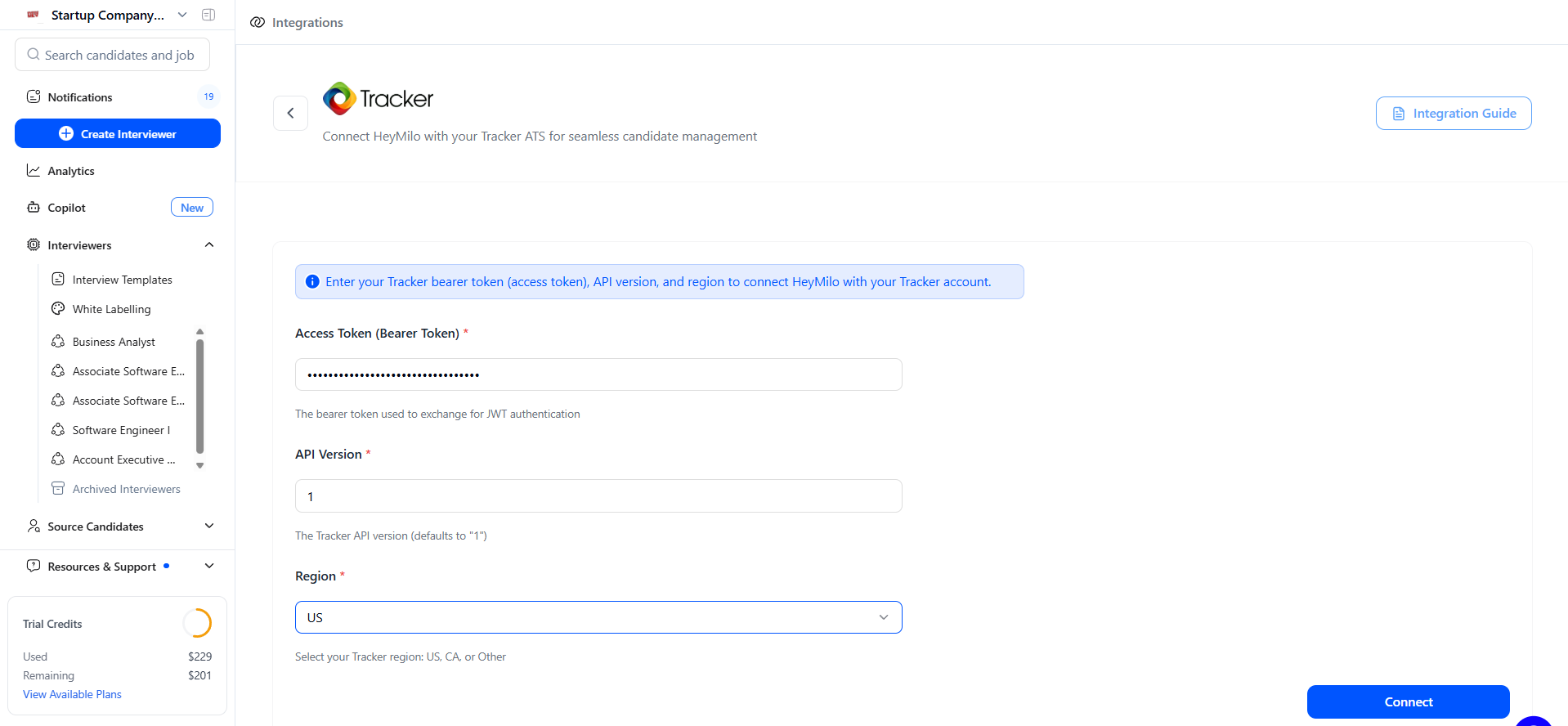This screenshot has height=726, width=1568.
Task: Expand the Source Candidates section
Action: [x=209, y=527]
